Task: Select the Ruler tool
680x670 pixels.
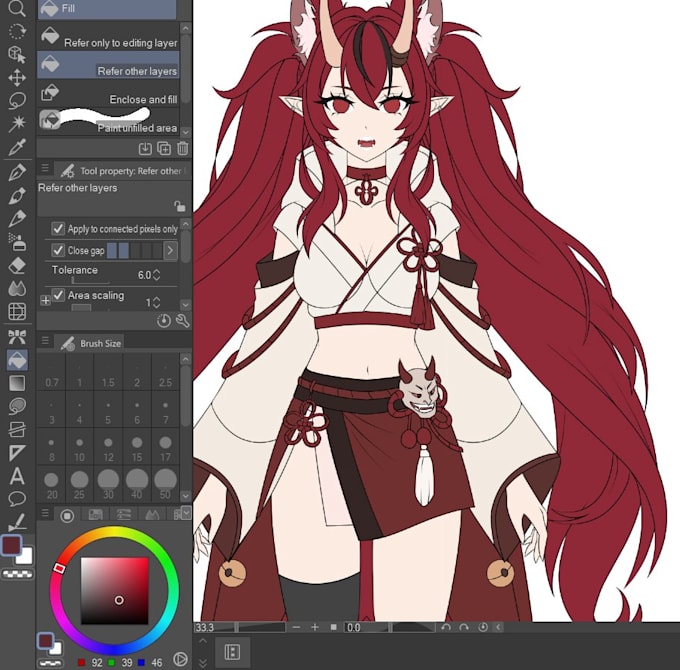Action: coord(17,453)
